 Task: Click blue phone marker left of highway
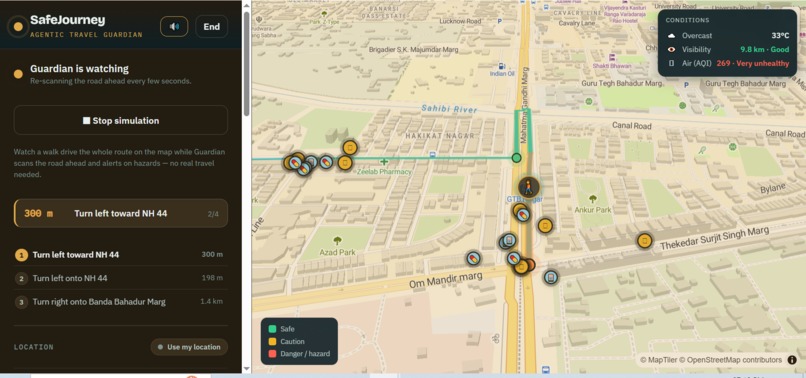point(509,240)
